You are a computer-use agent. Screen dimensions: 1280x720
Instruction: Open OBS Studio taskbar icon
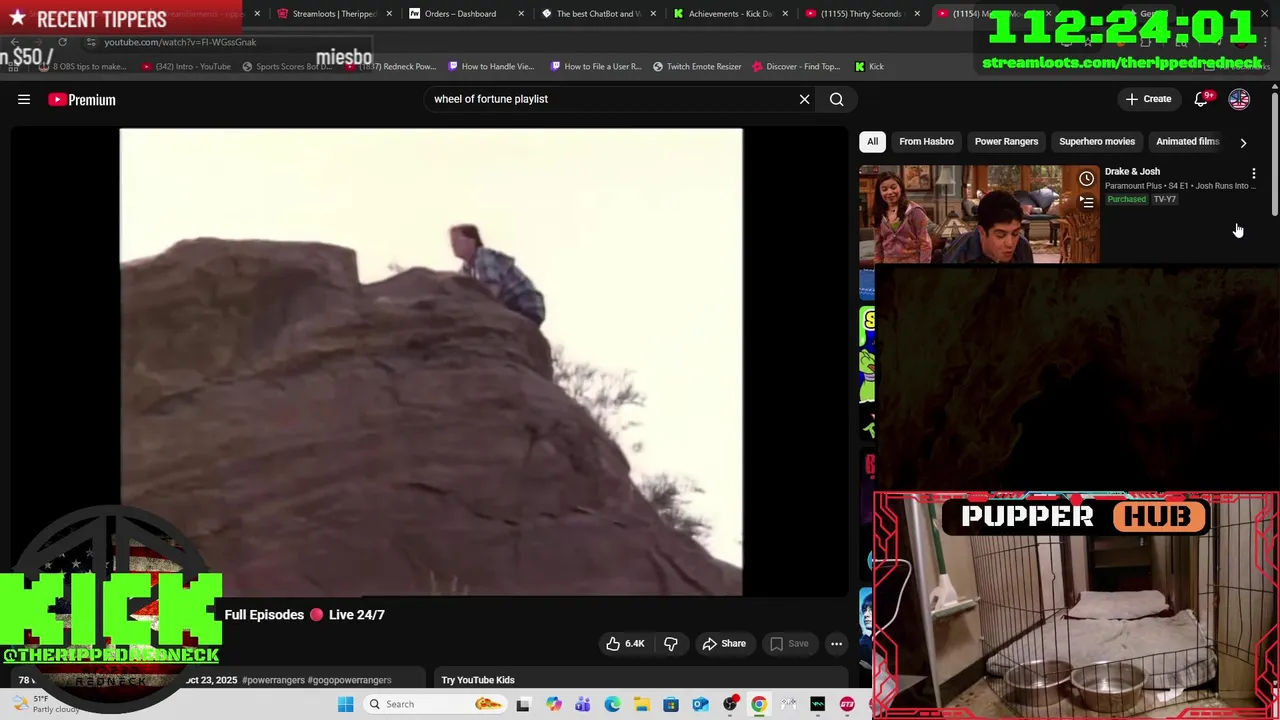[730, 704]
